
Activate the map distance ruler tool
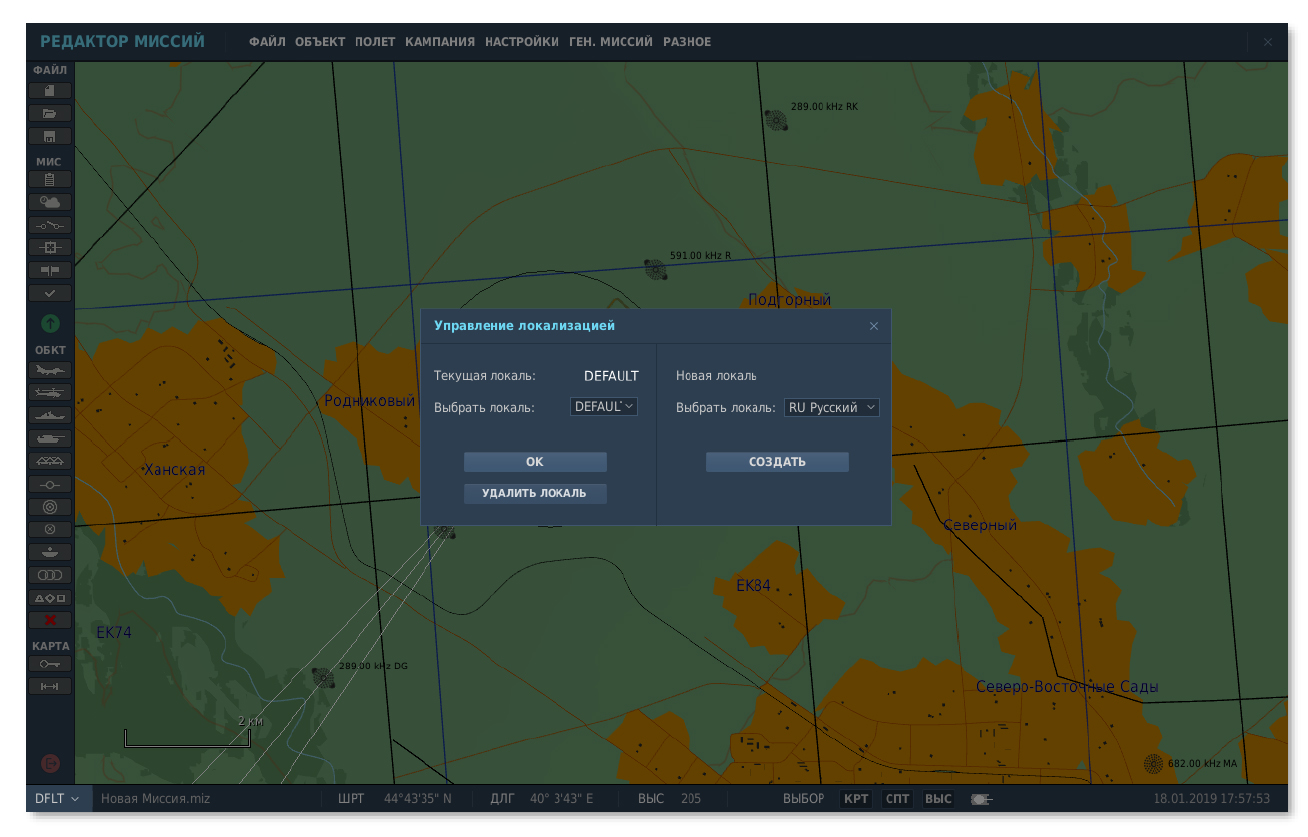[x=50, y=686]
